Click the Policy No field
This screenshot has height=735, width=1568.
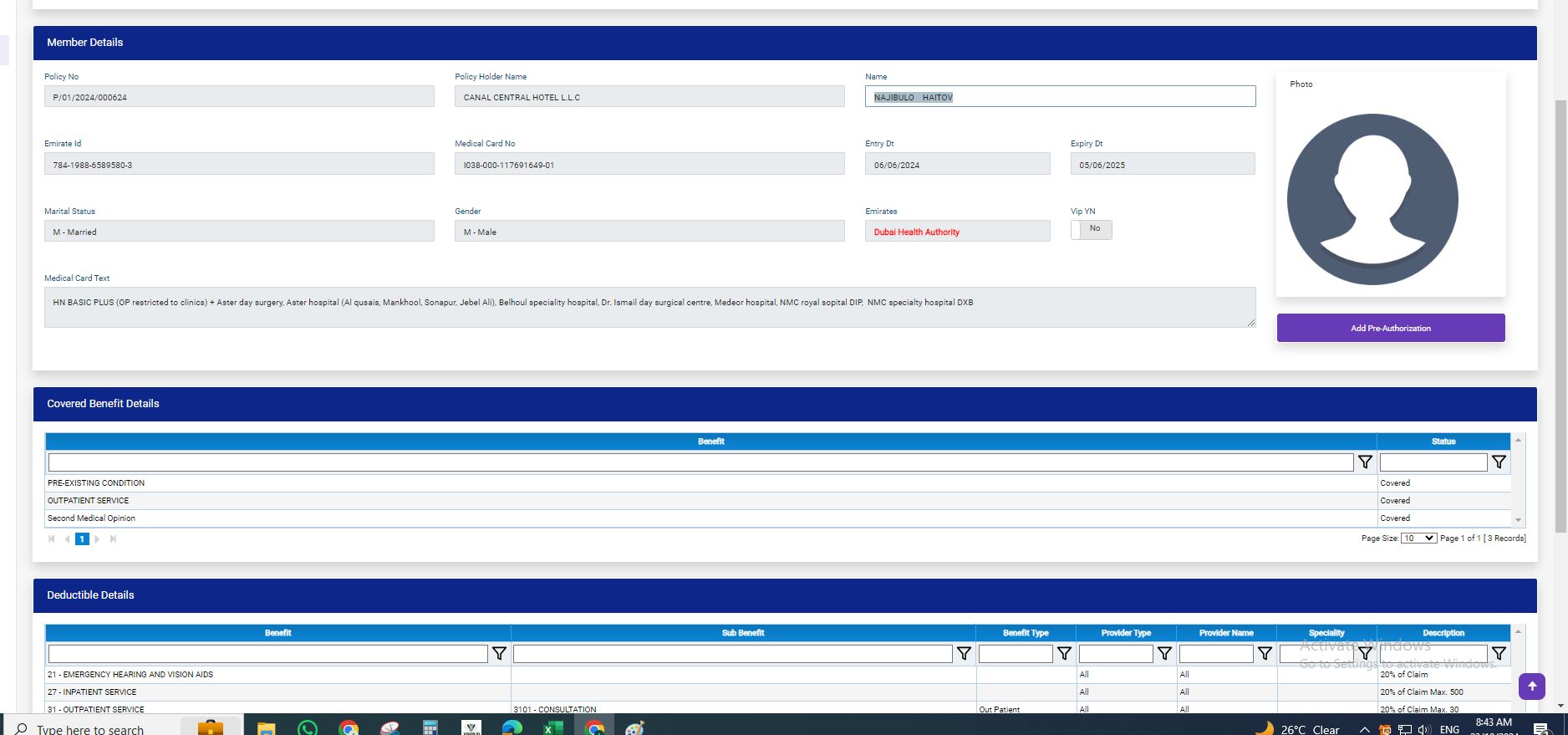(239, 96)
